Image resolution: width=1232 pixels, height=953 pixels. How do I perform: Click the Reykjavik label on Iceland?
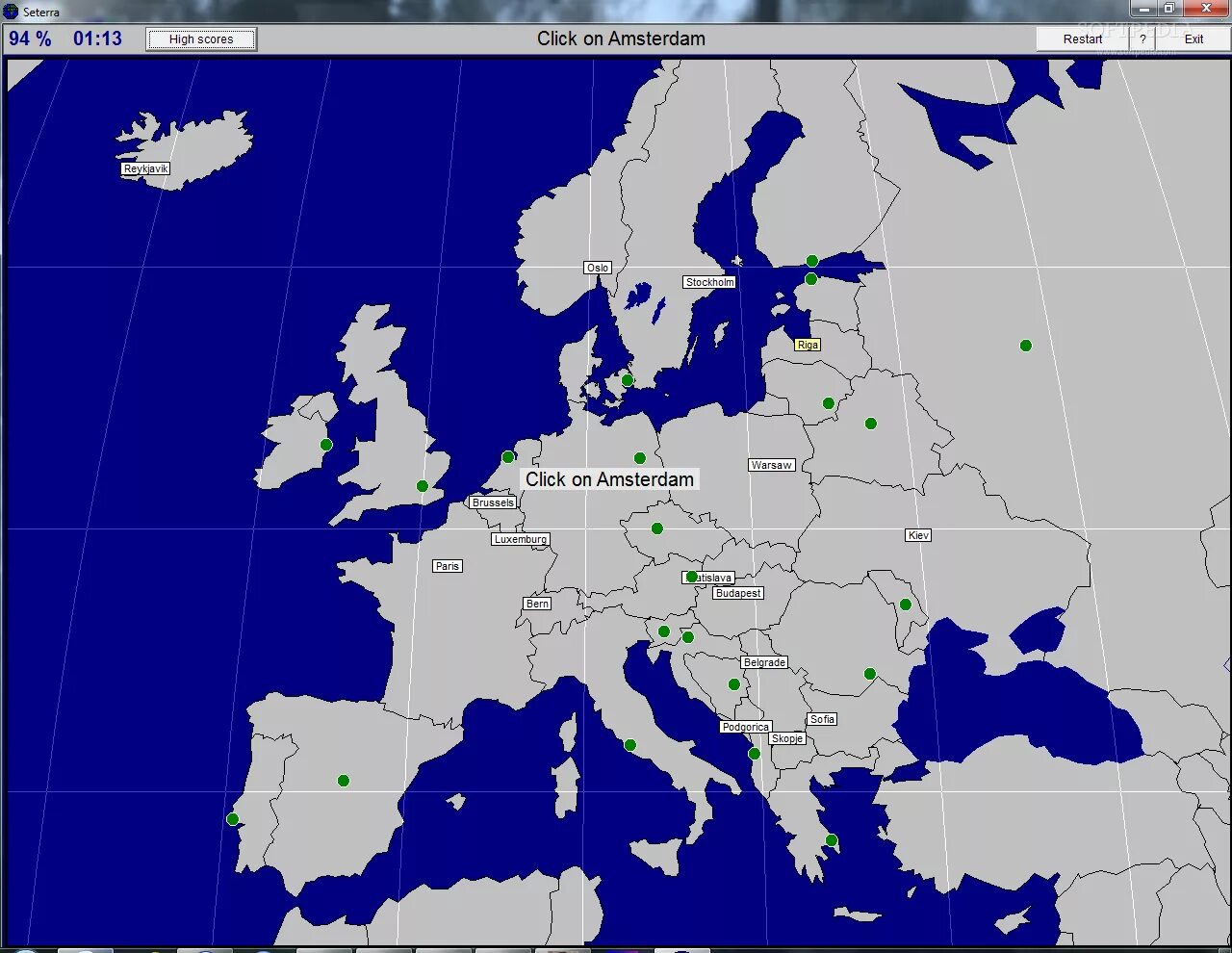(x=146, y=168)
